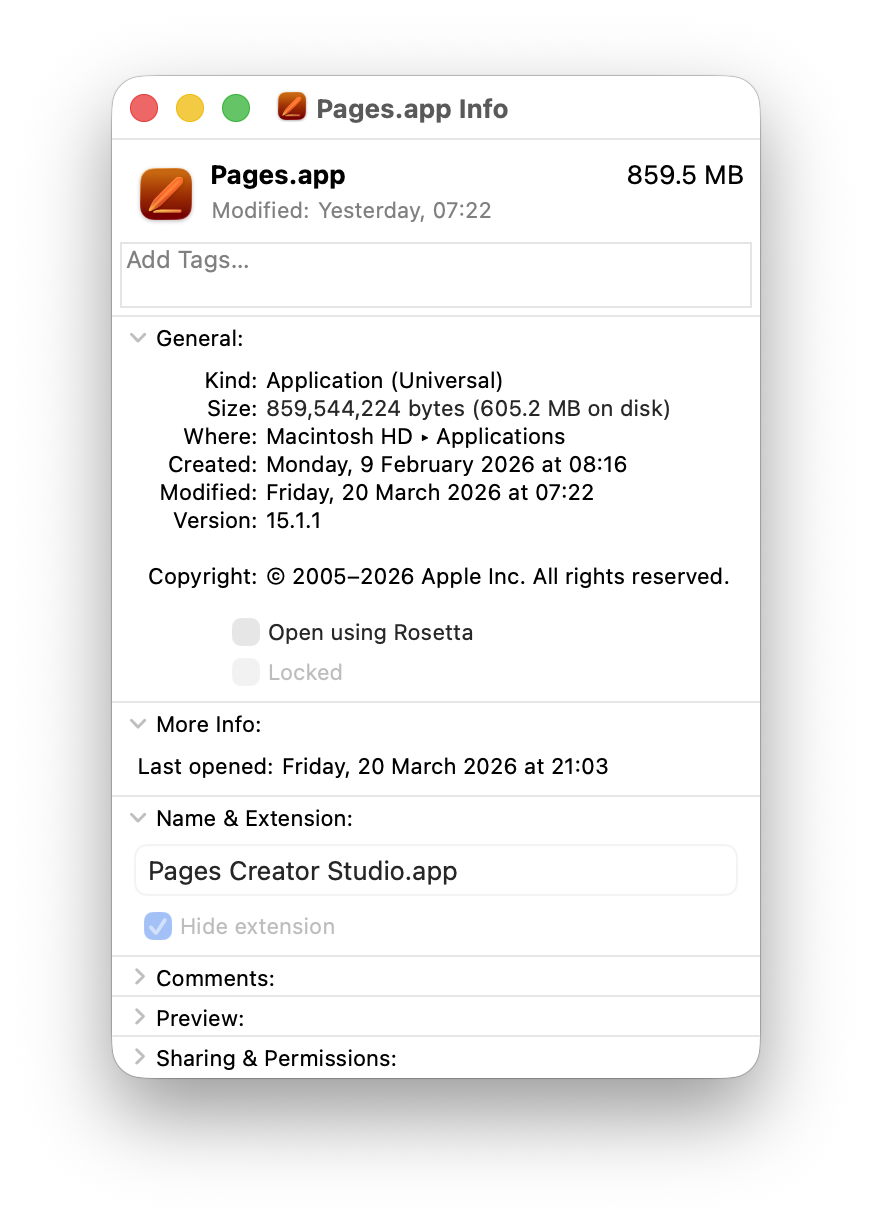Click the Version 15.1.1 value

(293, 520)
